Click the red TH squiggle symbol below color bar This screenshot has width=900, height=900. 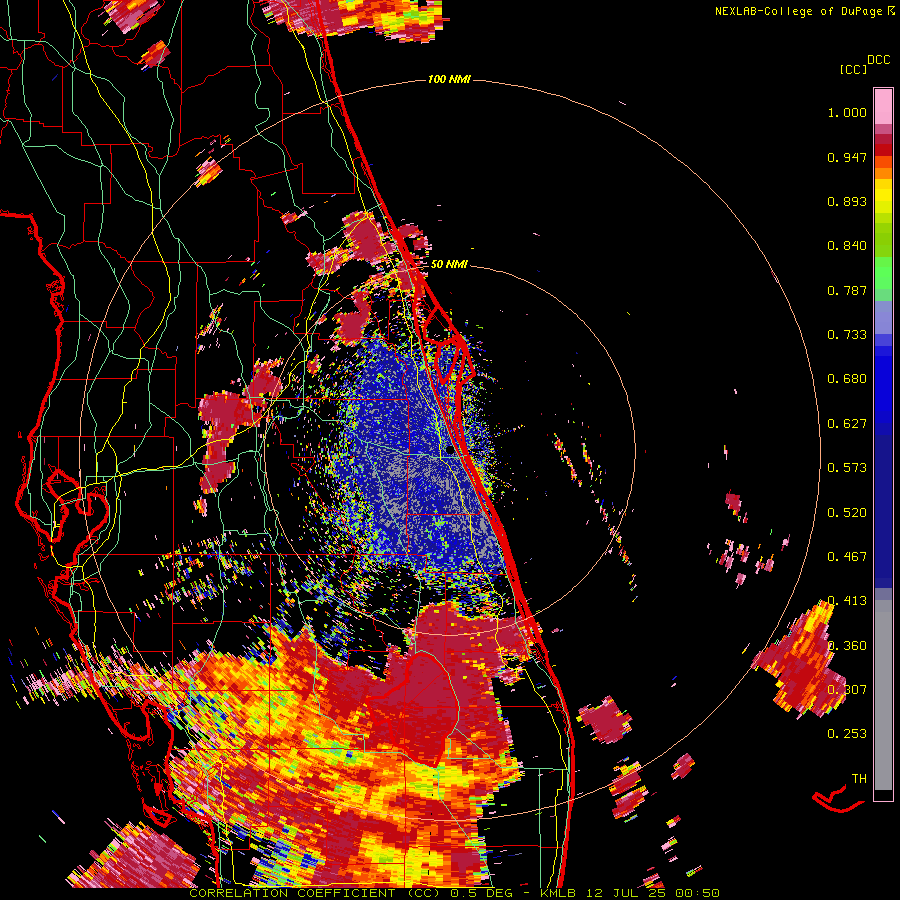click(x=837, y=800)
